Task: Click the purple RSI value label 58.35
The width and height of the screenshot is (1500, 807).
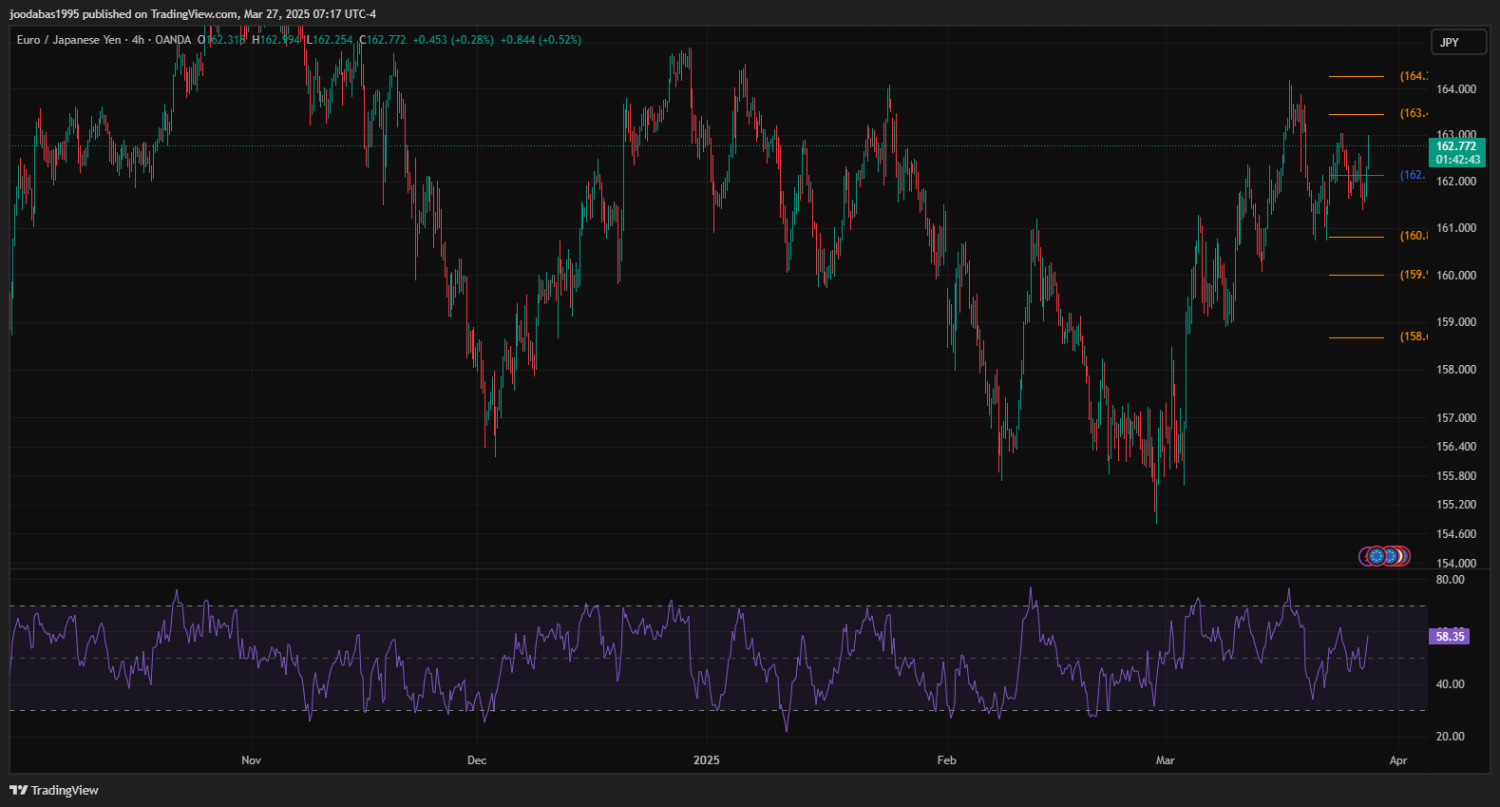Action: (1449, 636)
